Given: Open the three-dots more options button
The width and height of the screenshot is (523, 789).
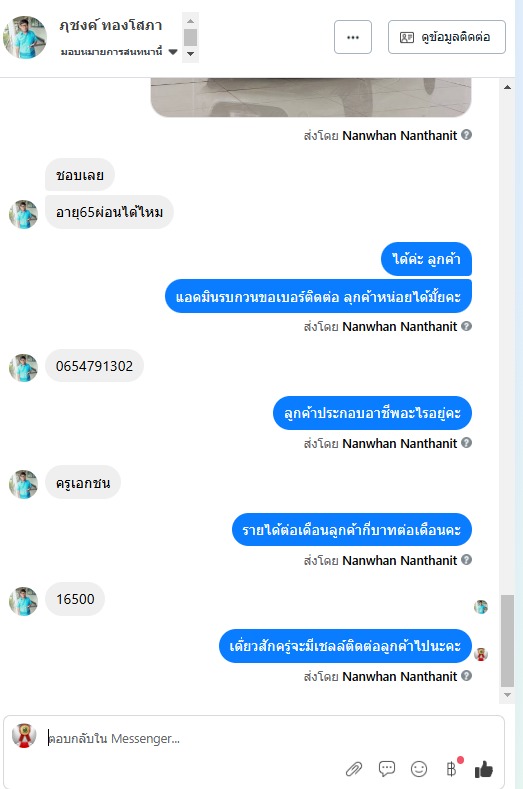Looking at the screenshot, I should coord(353,37).
